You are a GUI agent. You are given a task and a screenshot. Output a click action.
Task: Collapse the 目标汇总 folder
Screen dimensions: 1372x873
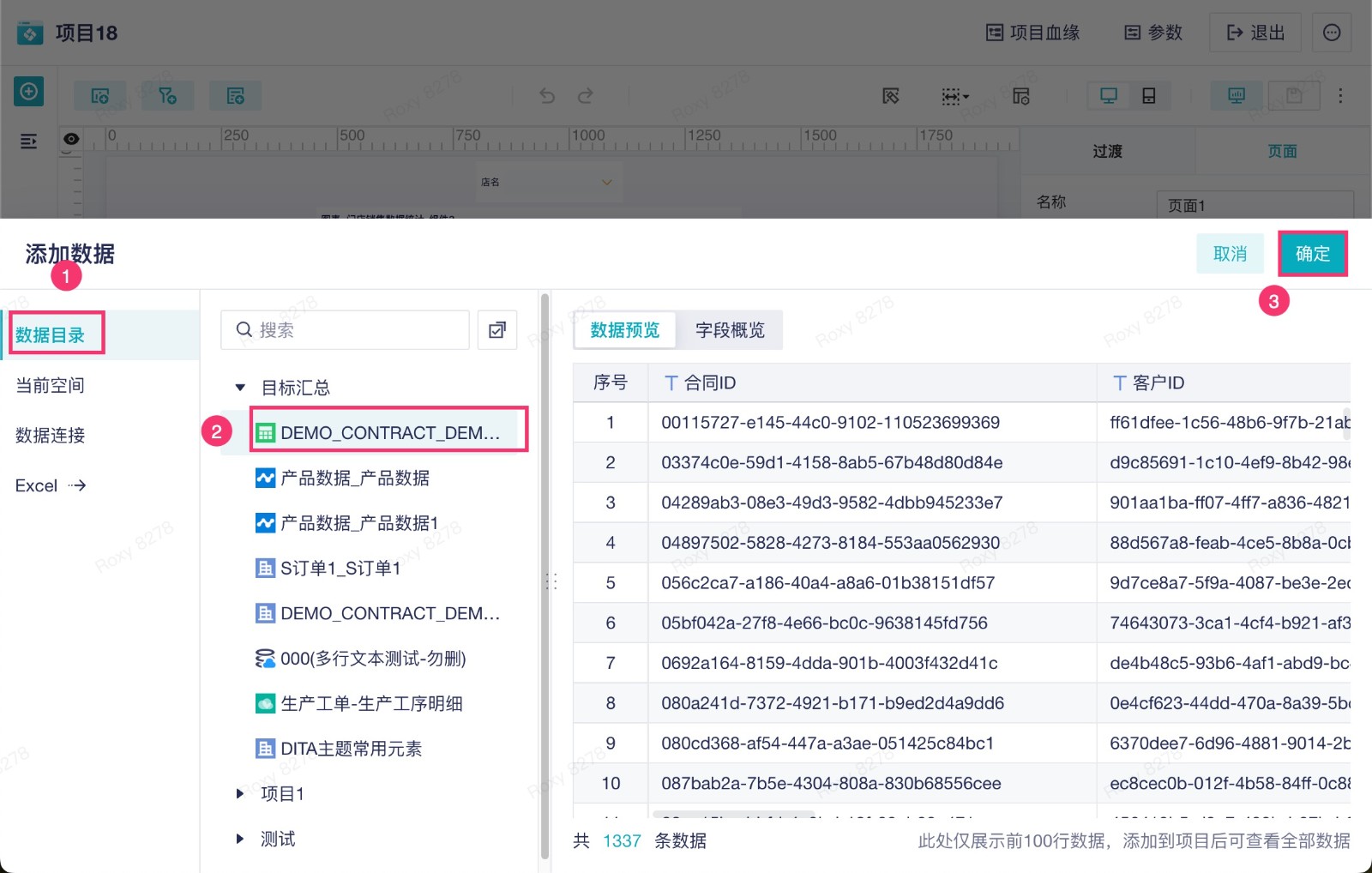[x=241, y=388]
